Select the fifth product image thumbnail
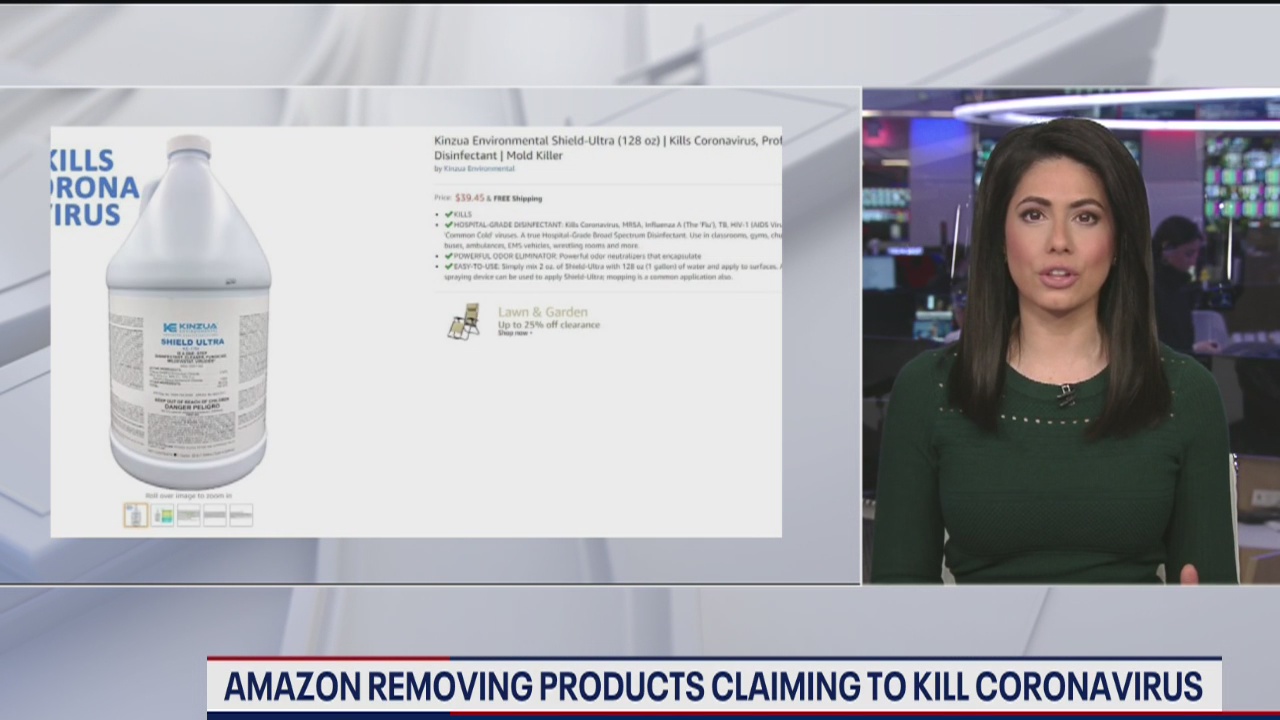The width and height of the screenshot is (1280, 720). 243,514
